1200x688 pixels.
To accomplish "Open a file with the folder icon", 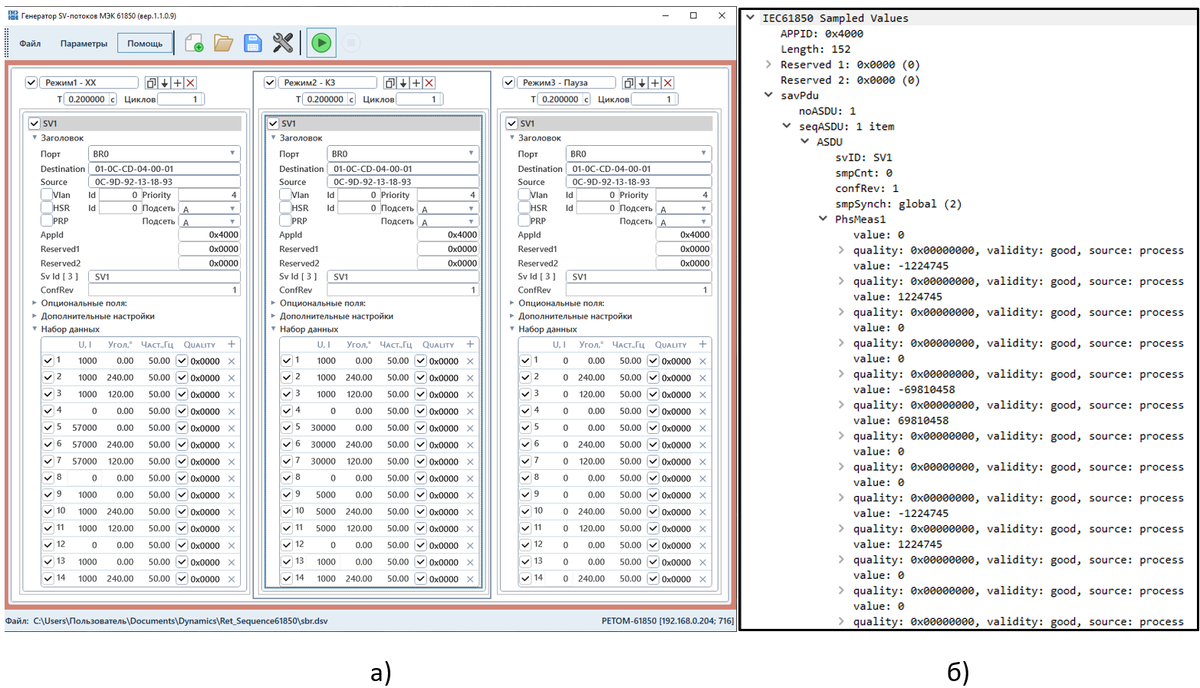I will [x=224, y=43].
